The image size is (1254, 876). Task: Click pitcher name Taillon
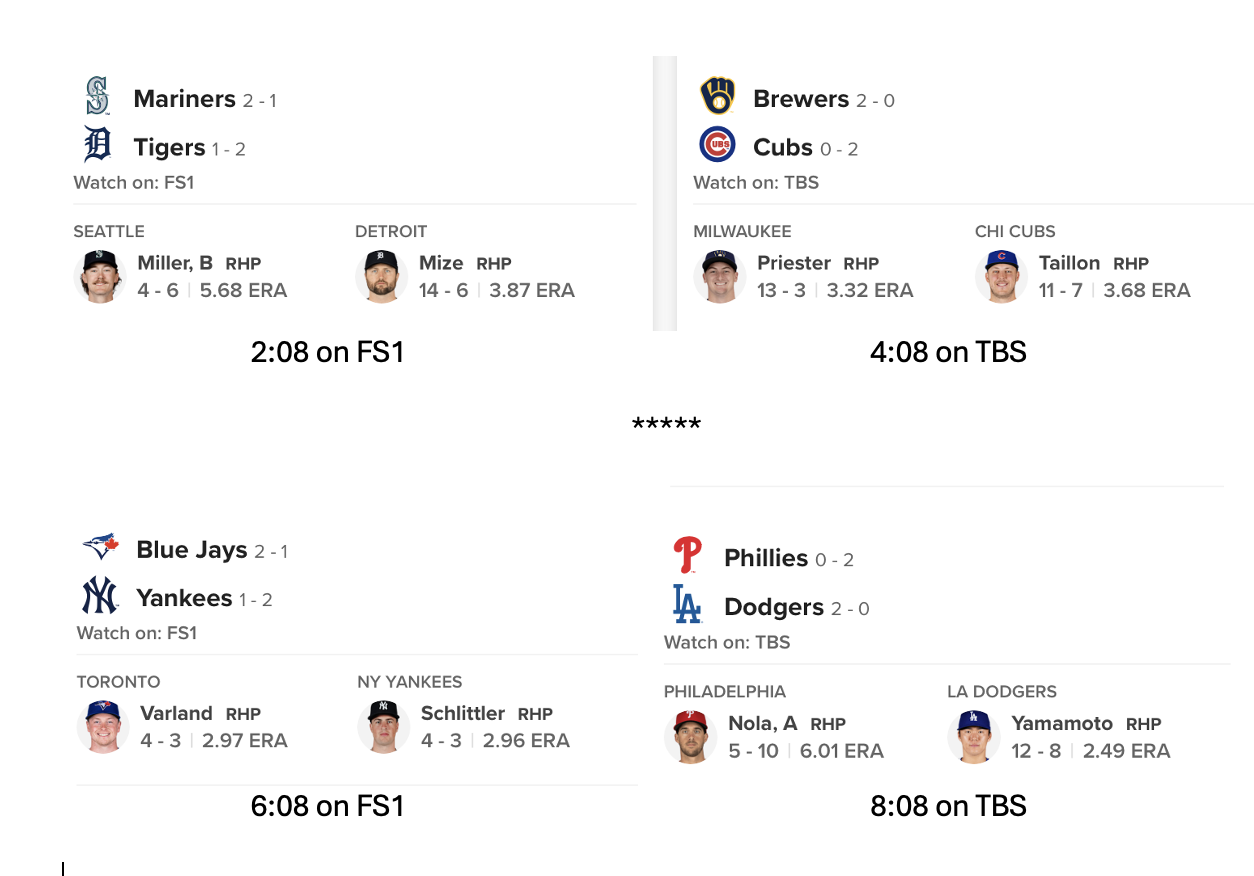pyautogui.click(x=1069, y=263)
